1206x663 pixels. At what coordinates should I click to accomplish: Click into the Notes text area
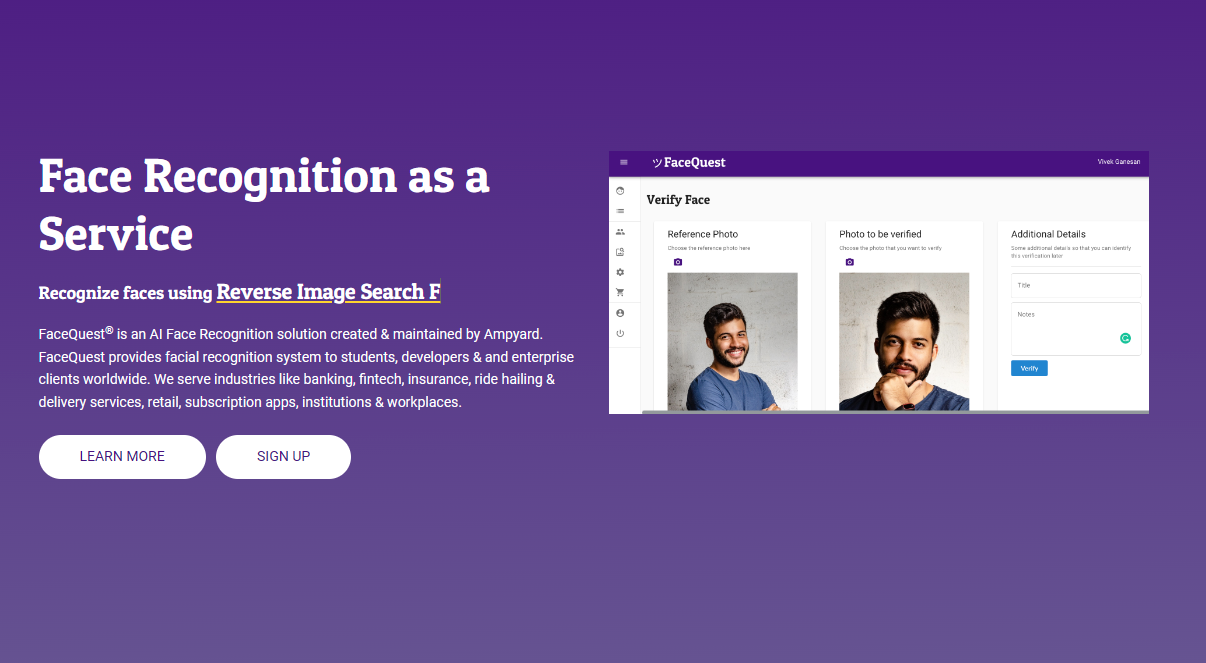[1076, 329]
